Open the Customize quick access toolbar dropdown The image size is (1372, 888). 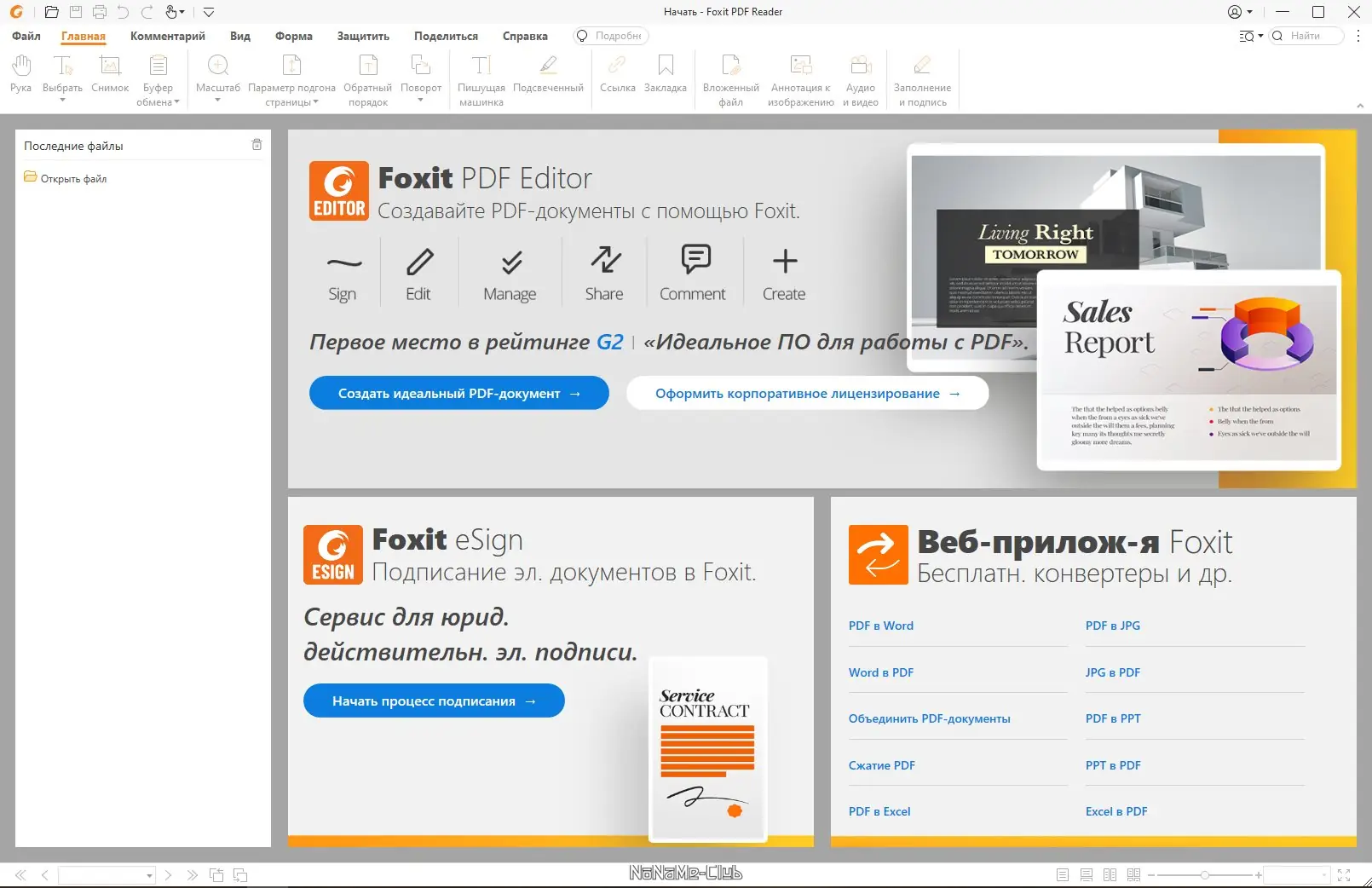pyautogui.click(x=209, y=12)
